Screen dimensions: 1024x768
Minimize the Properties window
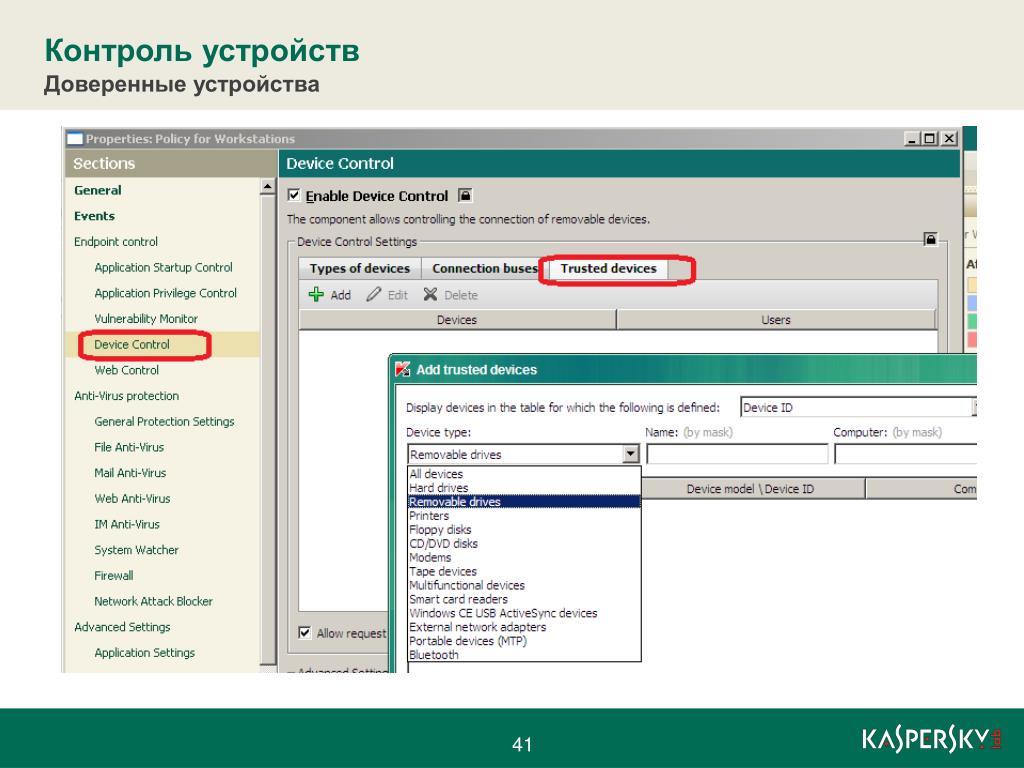[912, 138]
